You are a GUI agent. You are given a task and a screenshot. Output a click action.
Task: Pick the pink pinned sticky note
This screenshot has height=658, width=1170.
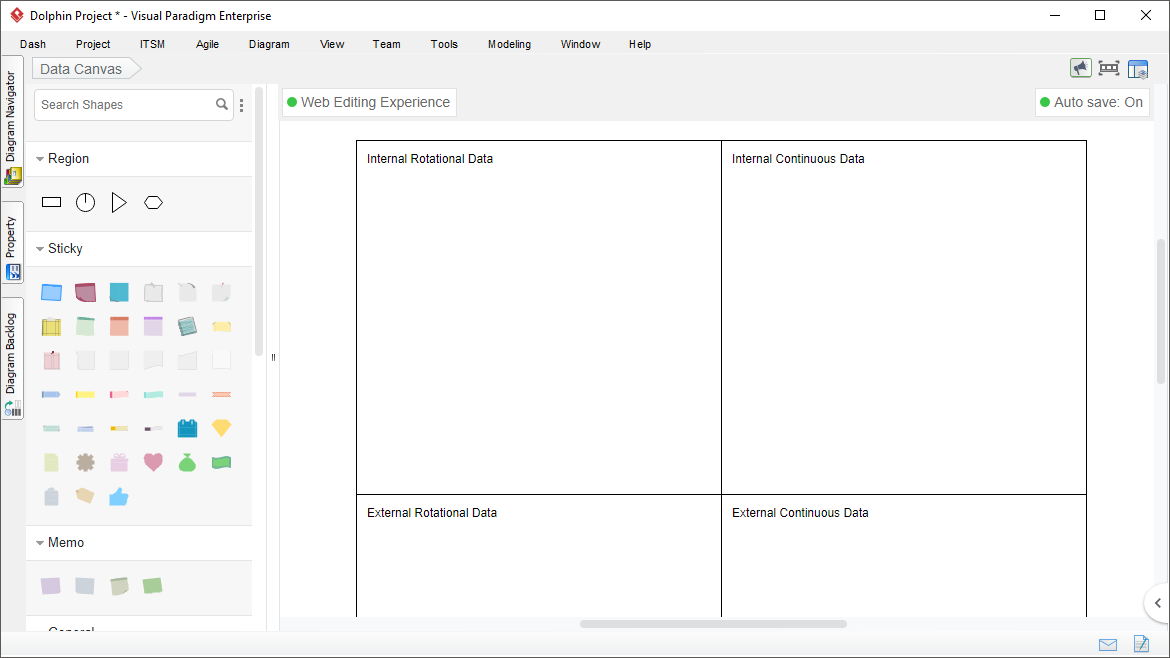tap(51, 360)
